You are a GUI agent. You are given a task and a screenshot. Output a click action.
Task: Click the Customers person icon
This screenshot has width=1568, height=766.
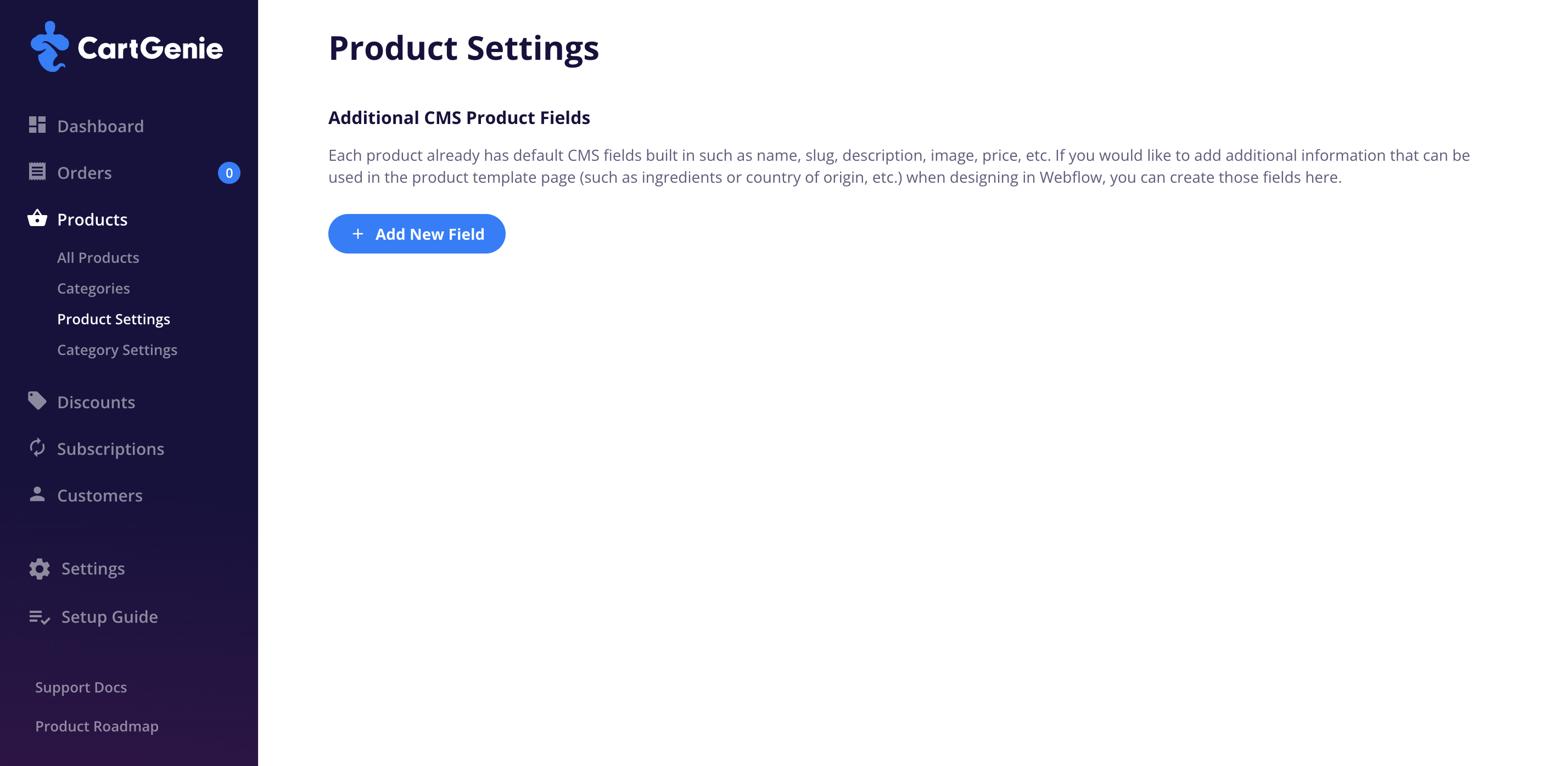point(37,494)
